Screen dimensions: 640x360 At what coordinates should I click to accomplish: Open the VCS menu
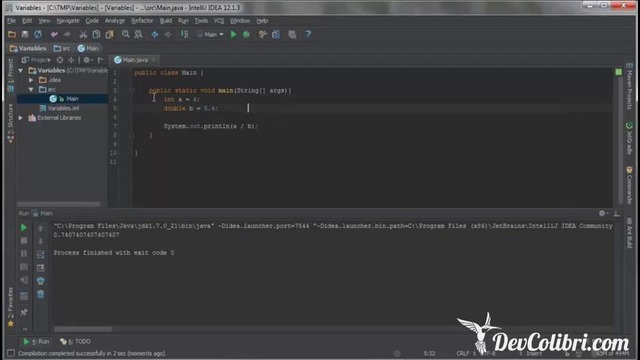219,21
